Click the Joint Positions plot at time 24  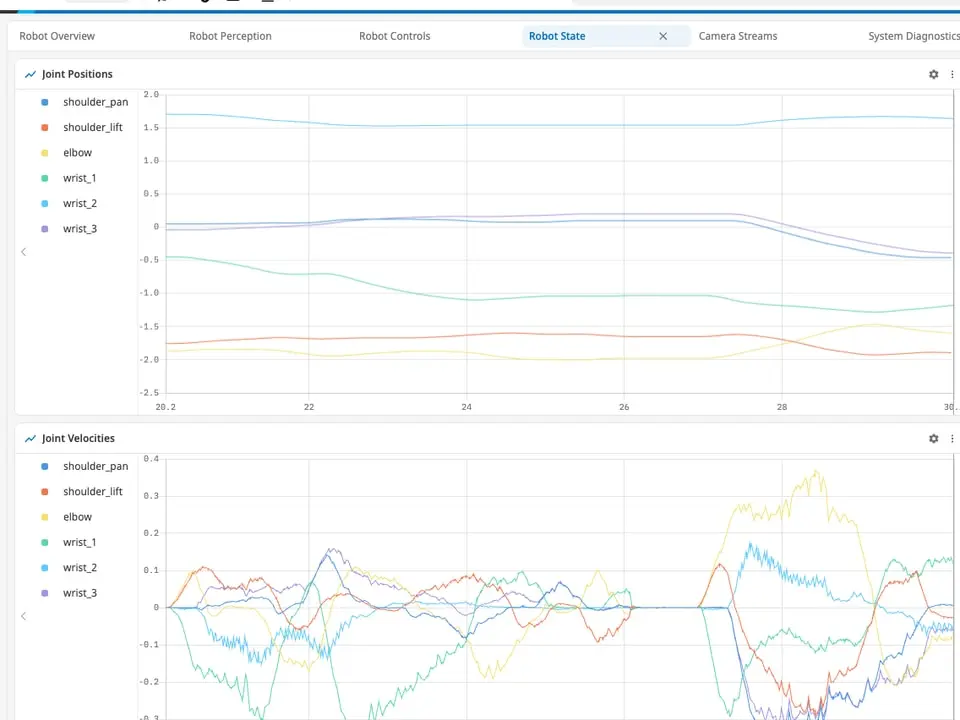(467, 244)
